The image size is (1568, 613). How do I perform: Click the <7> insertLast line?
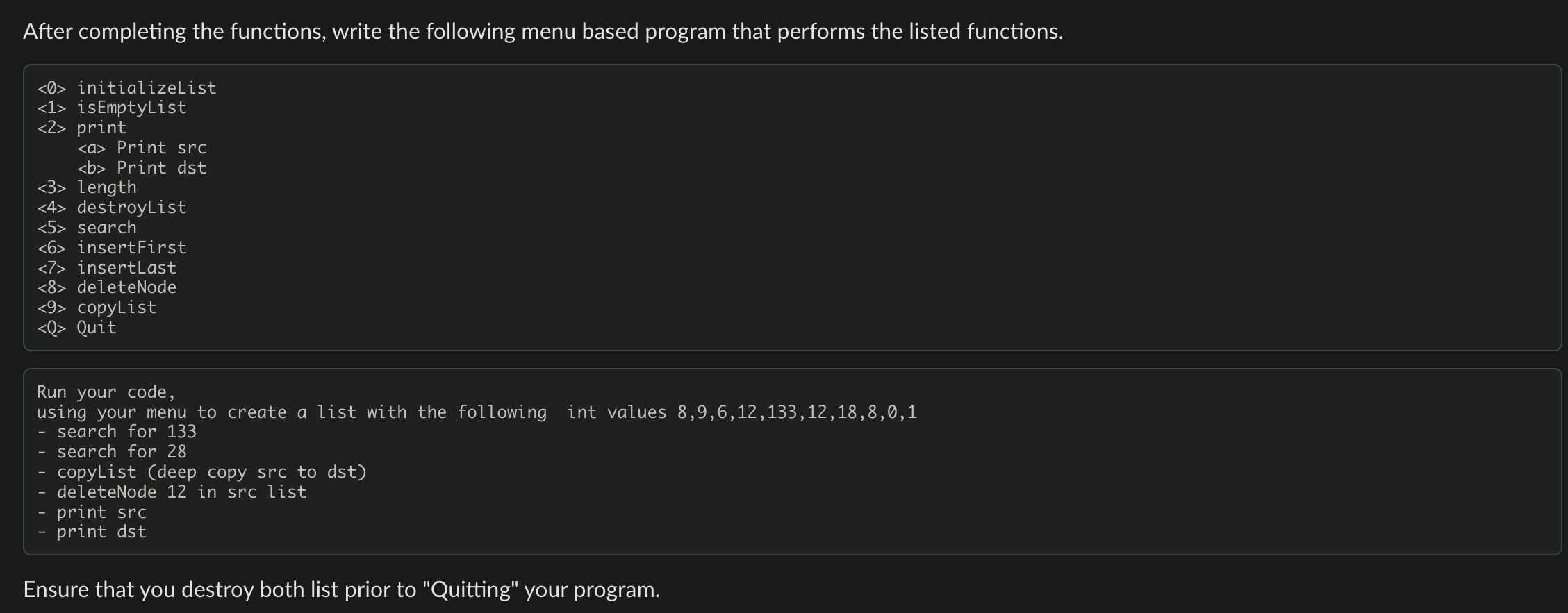tap(107, 268)
